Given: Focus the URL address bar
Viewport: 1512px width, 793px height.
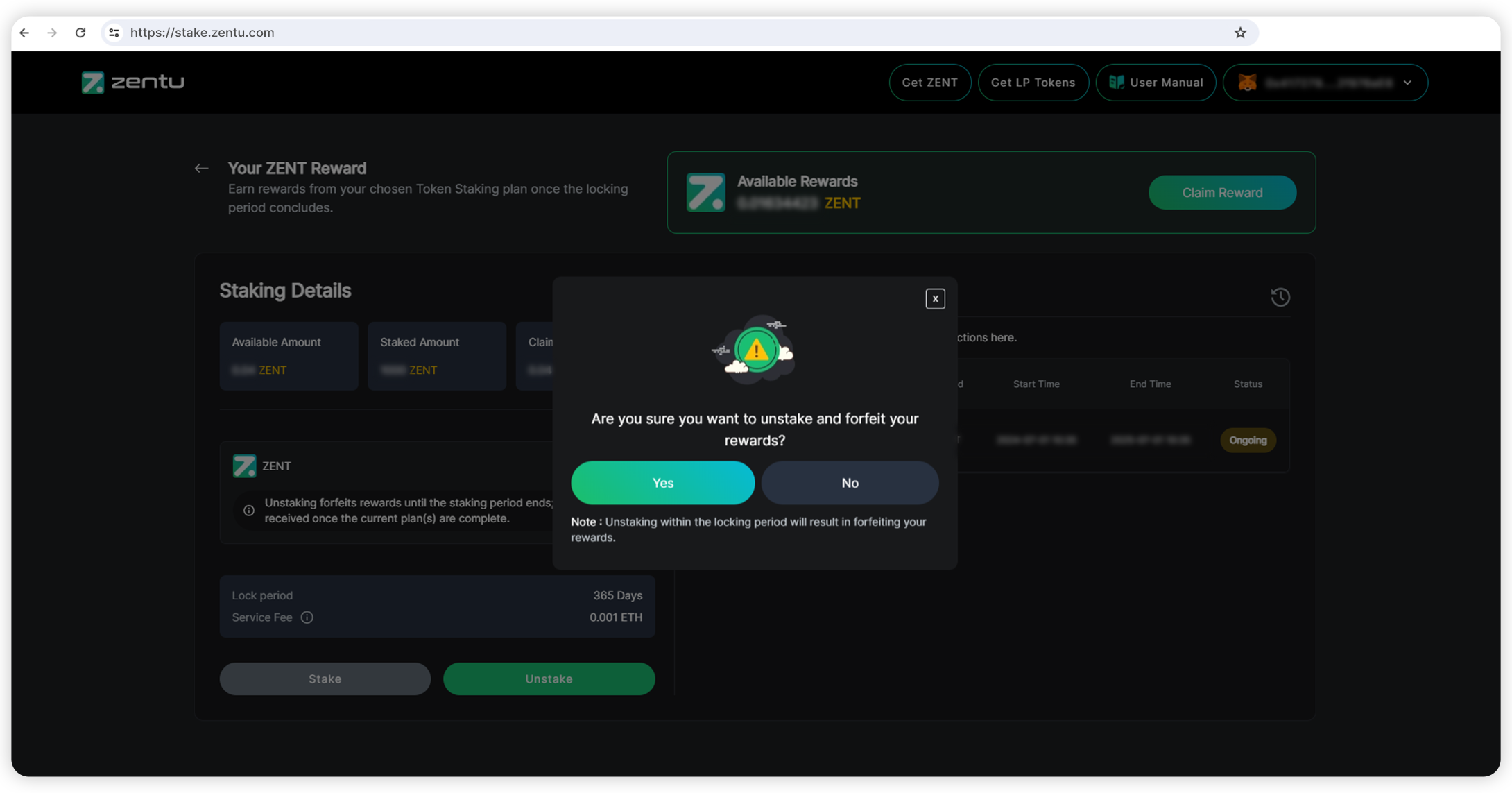Looking at the screenshot, I should [624, 33].
